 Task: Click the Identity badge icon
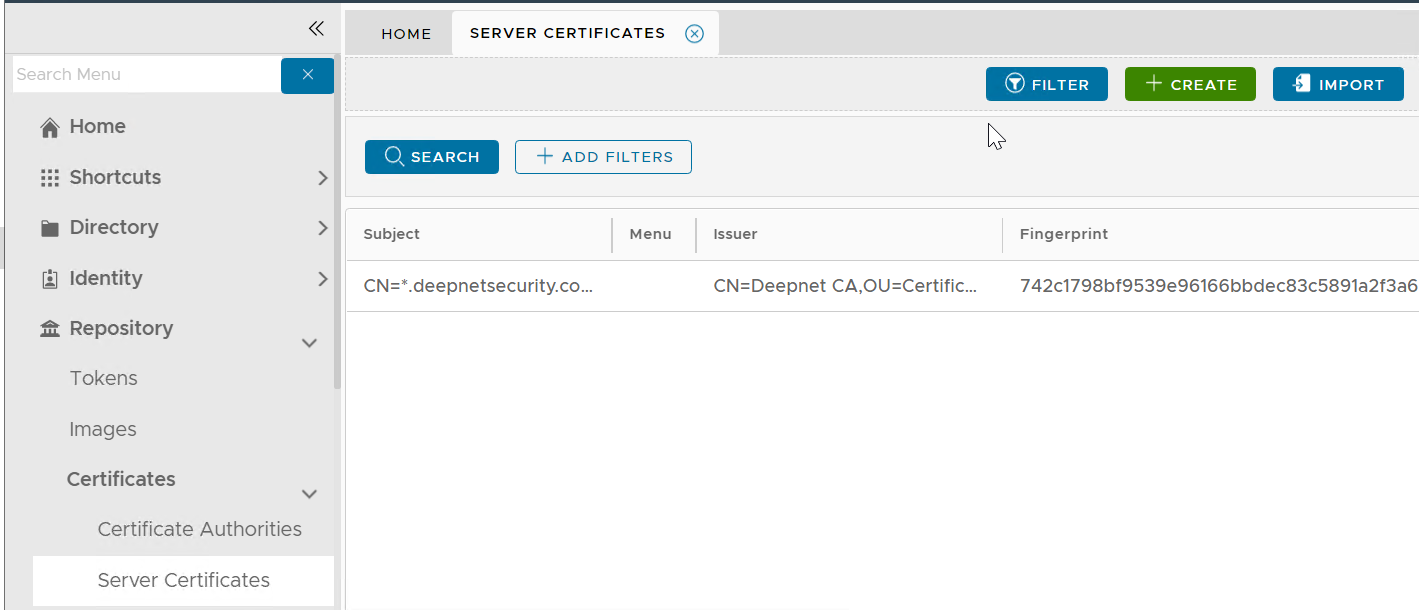49,279
